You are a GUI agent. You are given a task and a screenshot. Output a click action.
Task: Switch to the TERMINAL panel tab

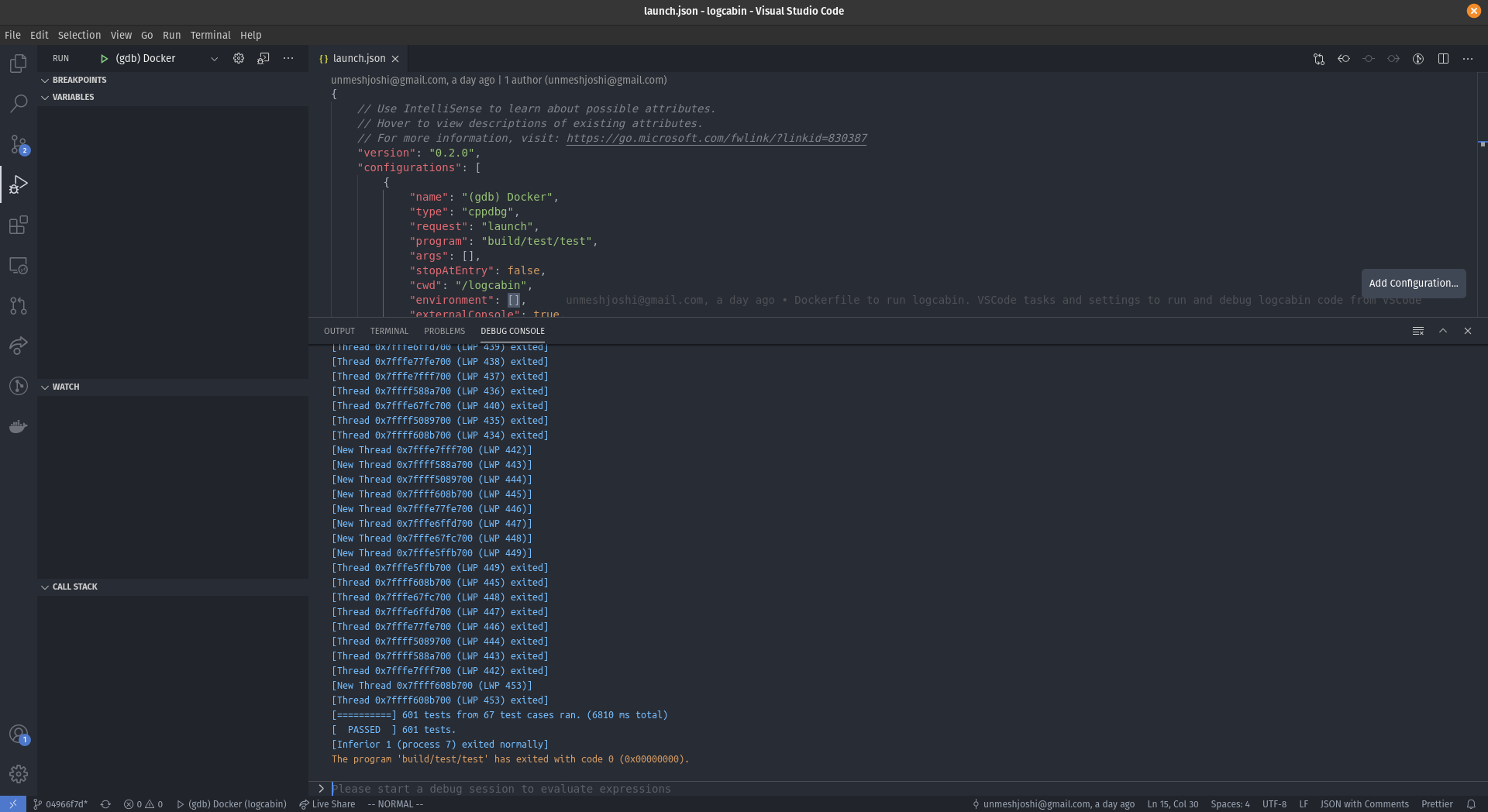click(389, 331)
